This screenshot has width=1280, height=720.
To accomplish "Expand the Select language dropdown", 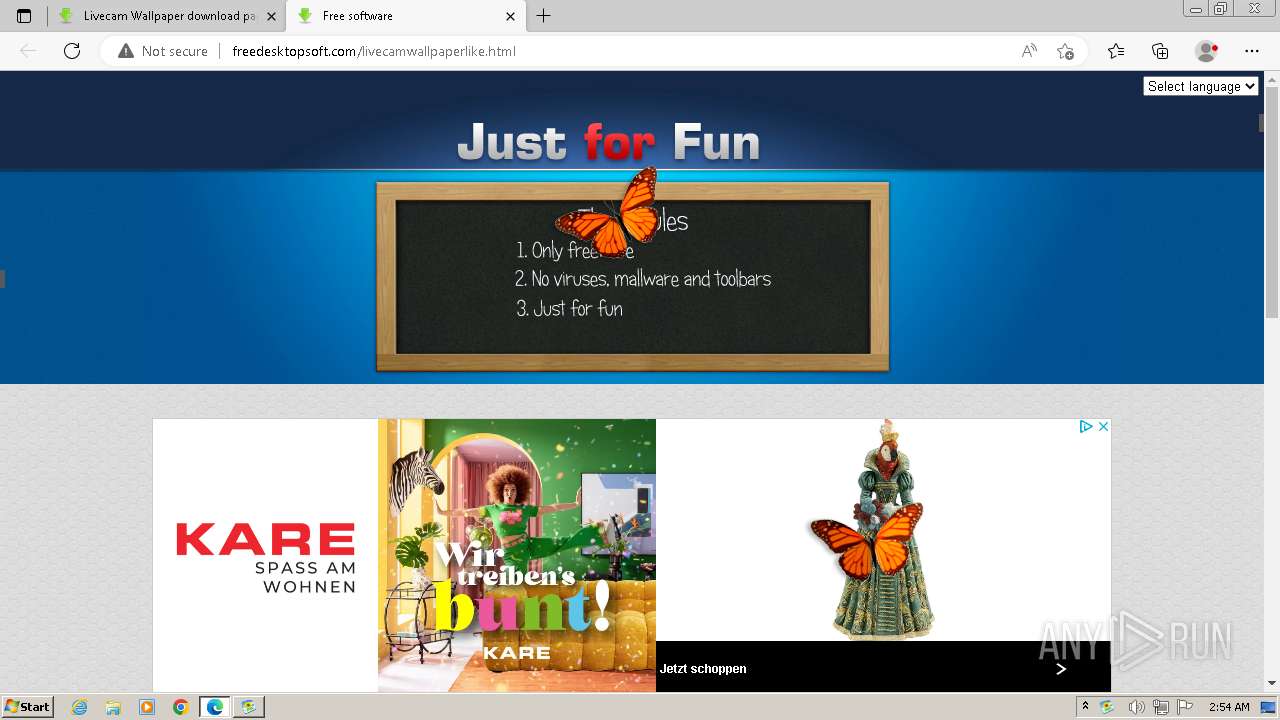I will tap(1200, 87).
